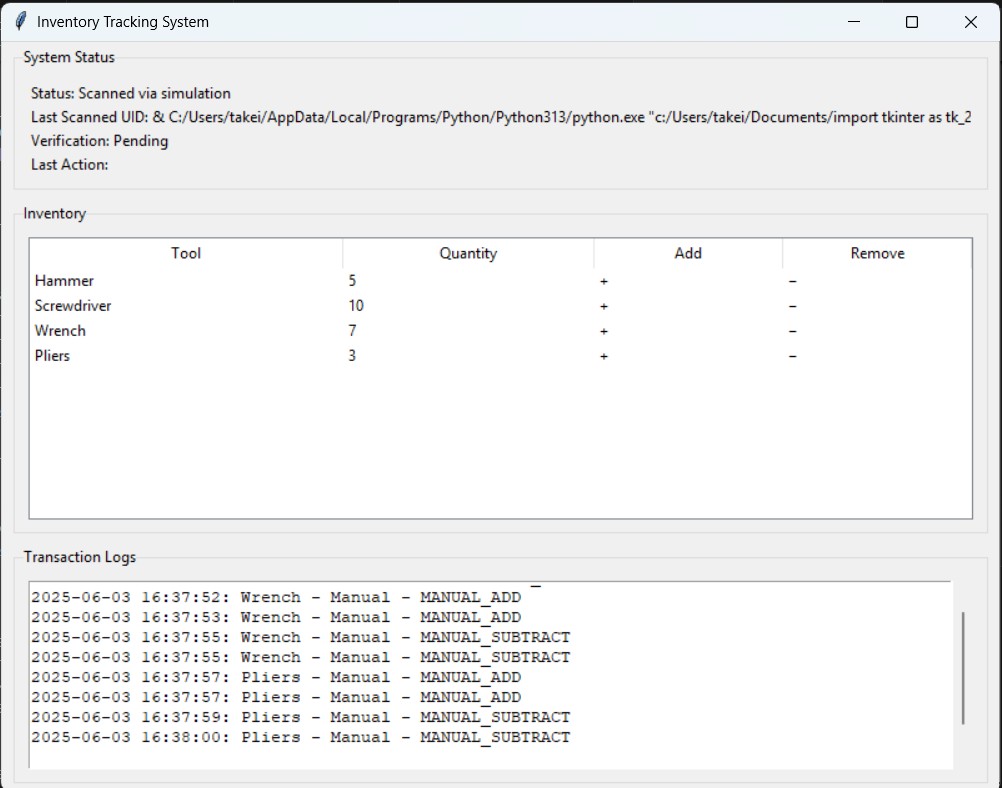Viewport: 1002px width, 788px height.
Task: Add one Hammer with its plus sign
Action: pos(604,281)
